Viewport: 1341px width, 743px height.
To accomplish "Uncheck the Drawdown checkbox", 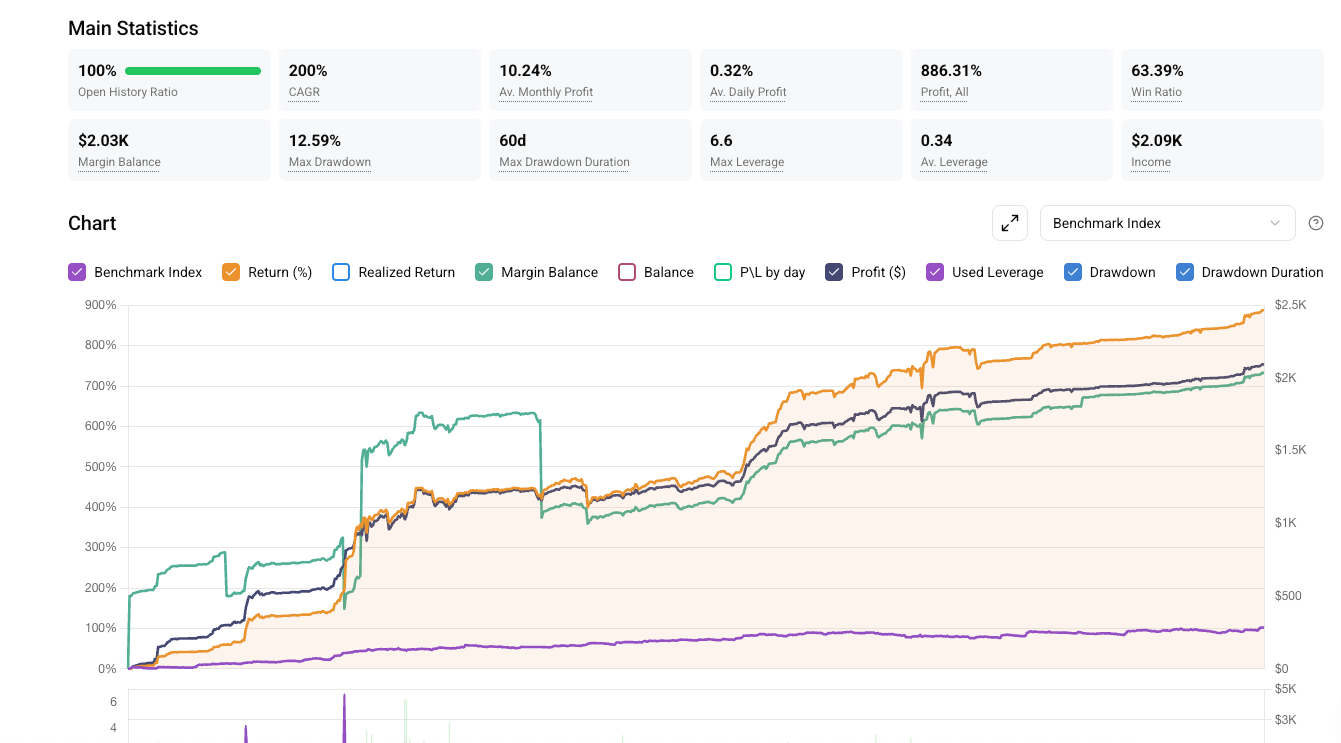I will tap(1073, 272).
